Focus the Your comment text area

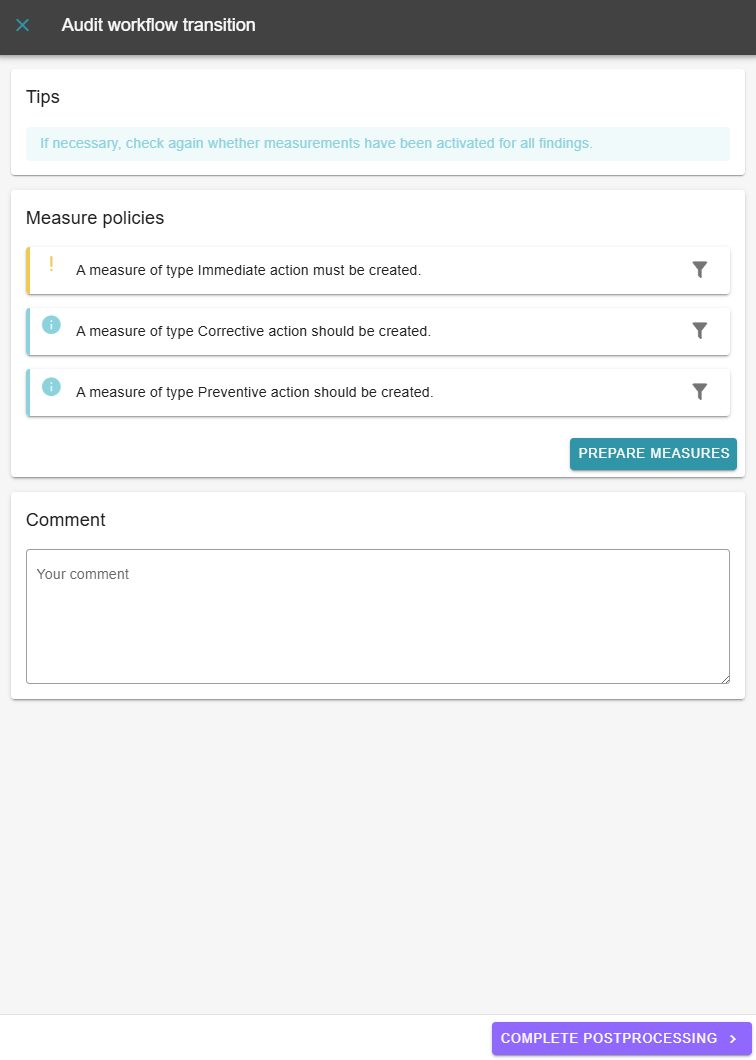pos(377,616)
